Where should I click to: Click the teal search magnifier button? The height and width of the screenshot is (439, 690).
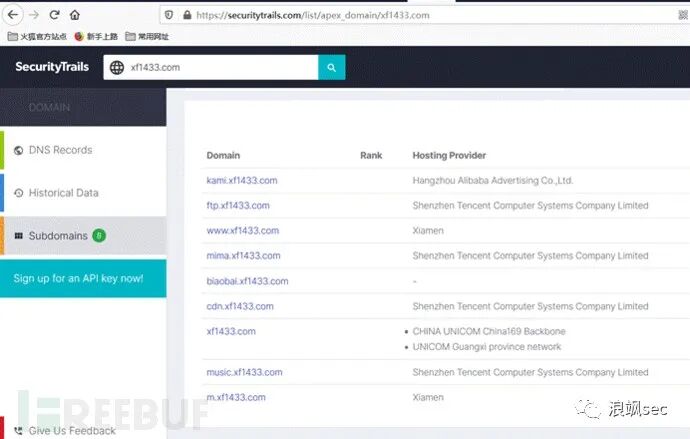click(332, 67)
